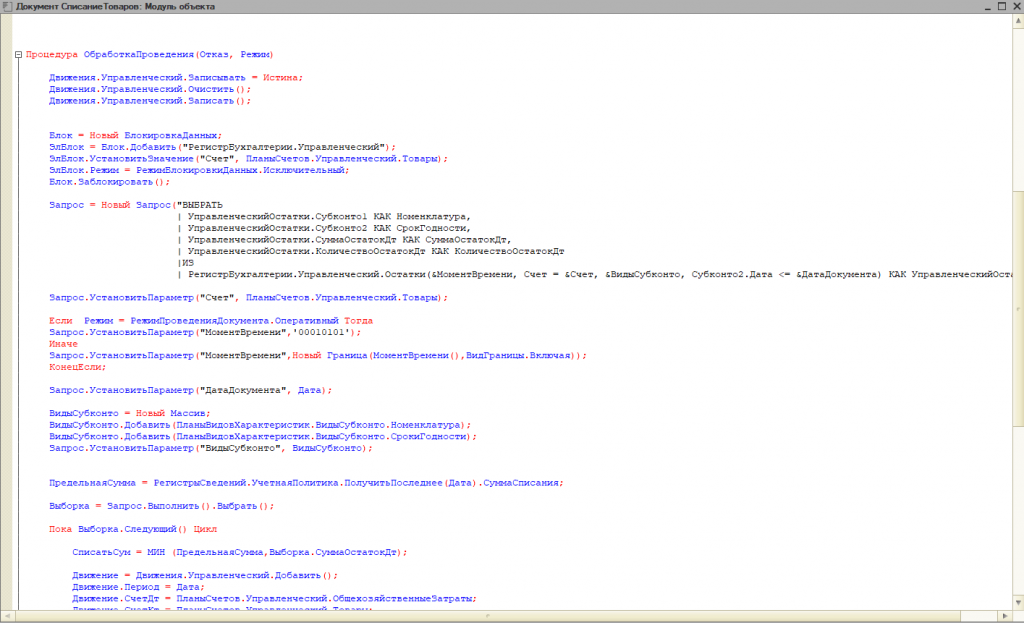Image resolution: width=1024 pixels, height=623 pixels.
Task: Click the line 'Блок = Новый БлокировкаДанных;'
Action: 135,136
